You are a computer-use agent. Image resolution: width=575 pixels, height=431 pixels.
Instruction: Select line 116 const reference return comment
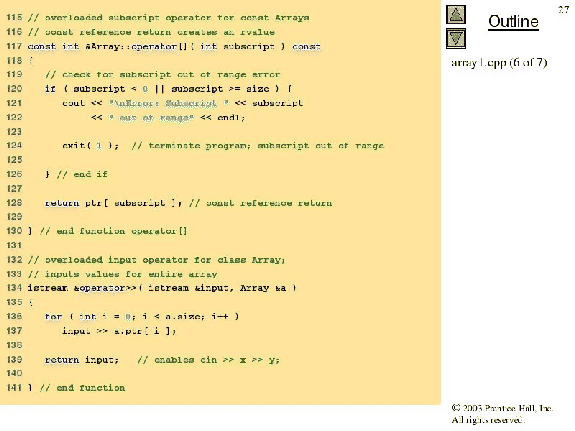[x=151, y=32]
